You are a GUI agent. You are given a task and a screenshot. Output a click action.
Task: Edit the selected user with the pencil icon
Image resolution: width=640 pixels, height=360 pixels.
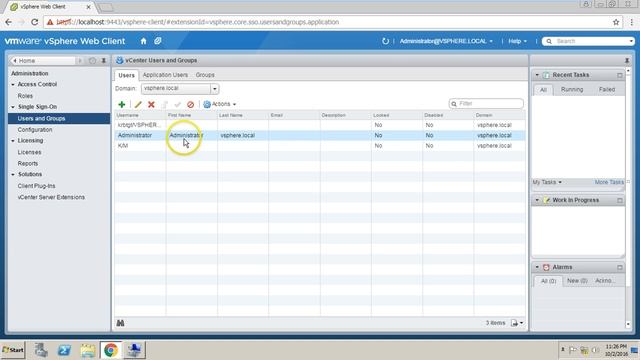[138, 104]
